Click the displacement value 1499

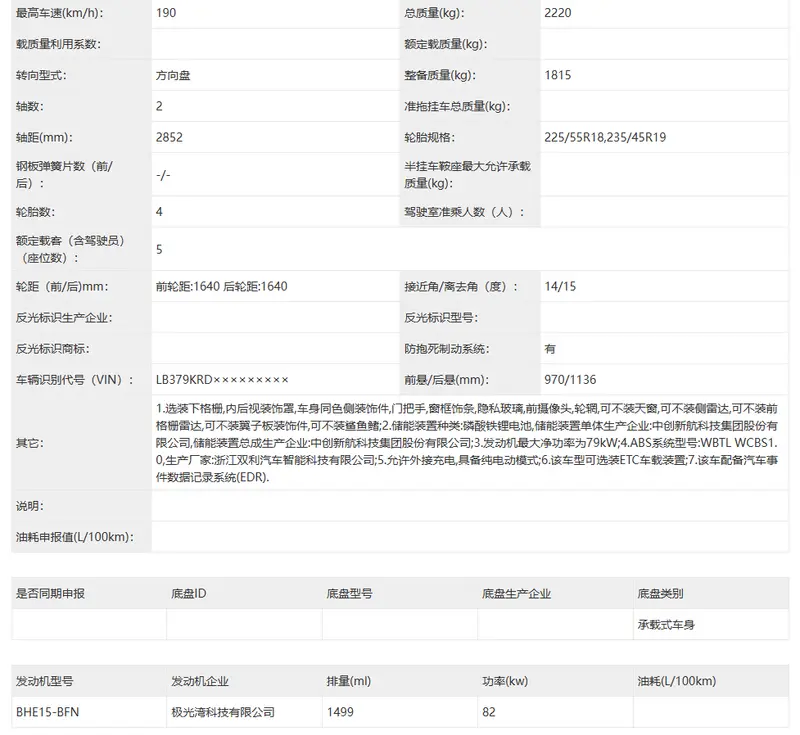(340, 712)
